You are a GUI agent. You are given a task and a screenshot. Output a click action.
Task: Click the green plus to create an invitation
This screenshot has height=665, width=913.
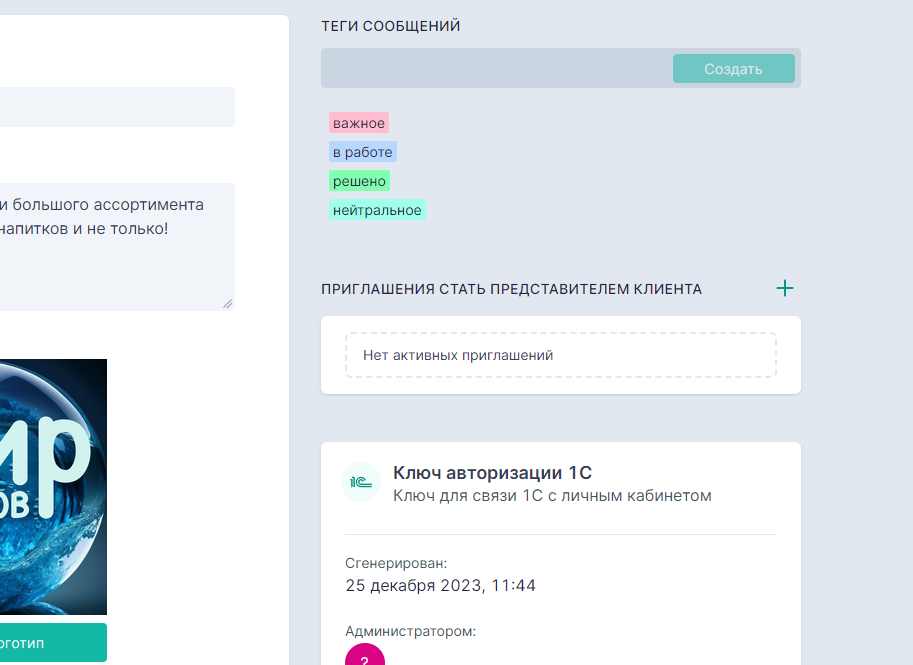point(786,288)
